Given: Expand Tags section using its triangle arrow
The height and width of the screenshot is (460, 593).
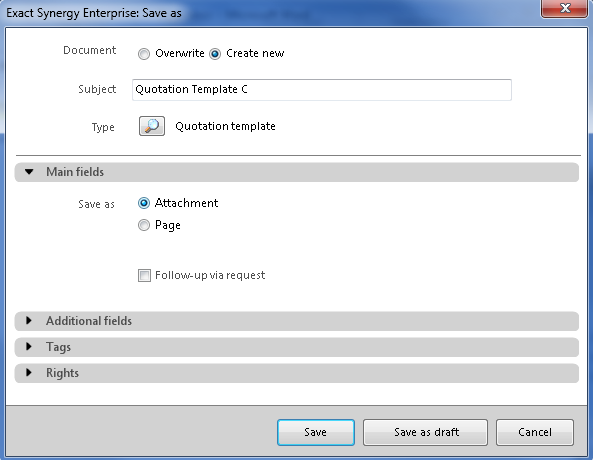Looking at the screenshot, I should pyautogui.click(x=29, y=347).
